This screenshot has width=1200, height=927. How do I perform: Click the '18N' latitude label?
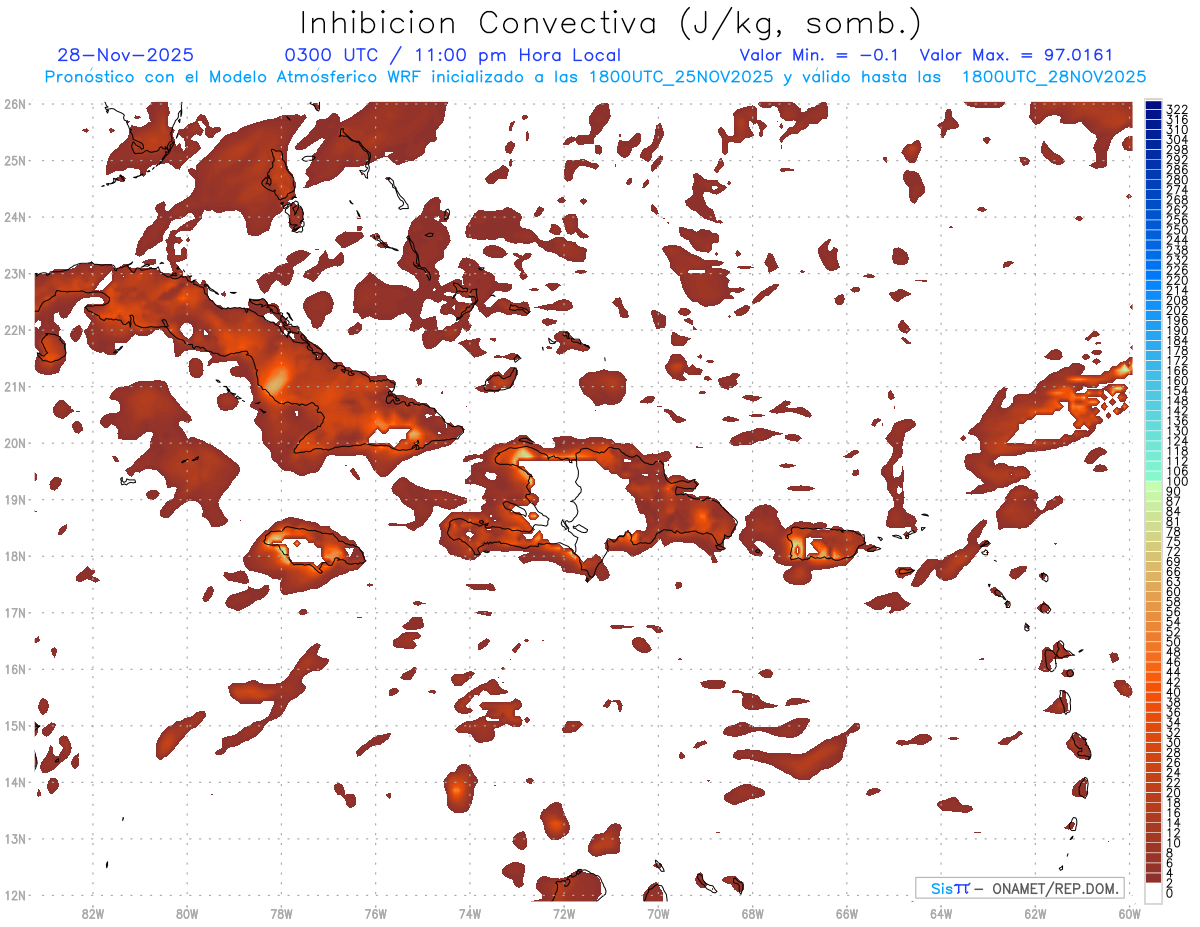(15, 556)
